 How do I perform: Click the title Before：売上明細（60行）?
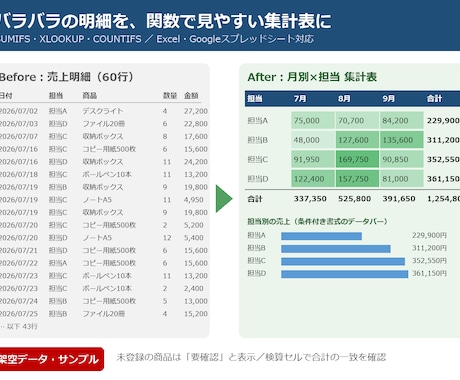67,77
